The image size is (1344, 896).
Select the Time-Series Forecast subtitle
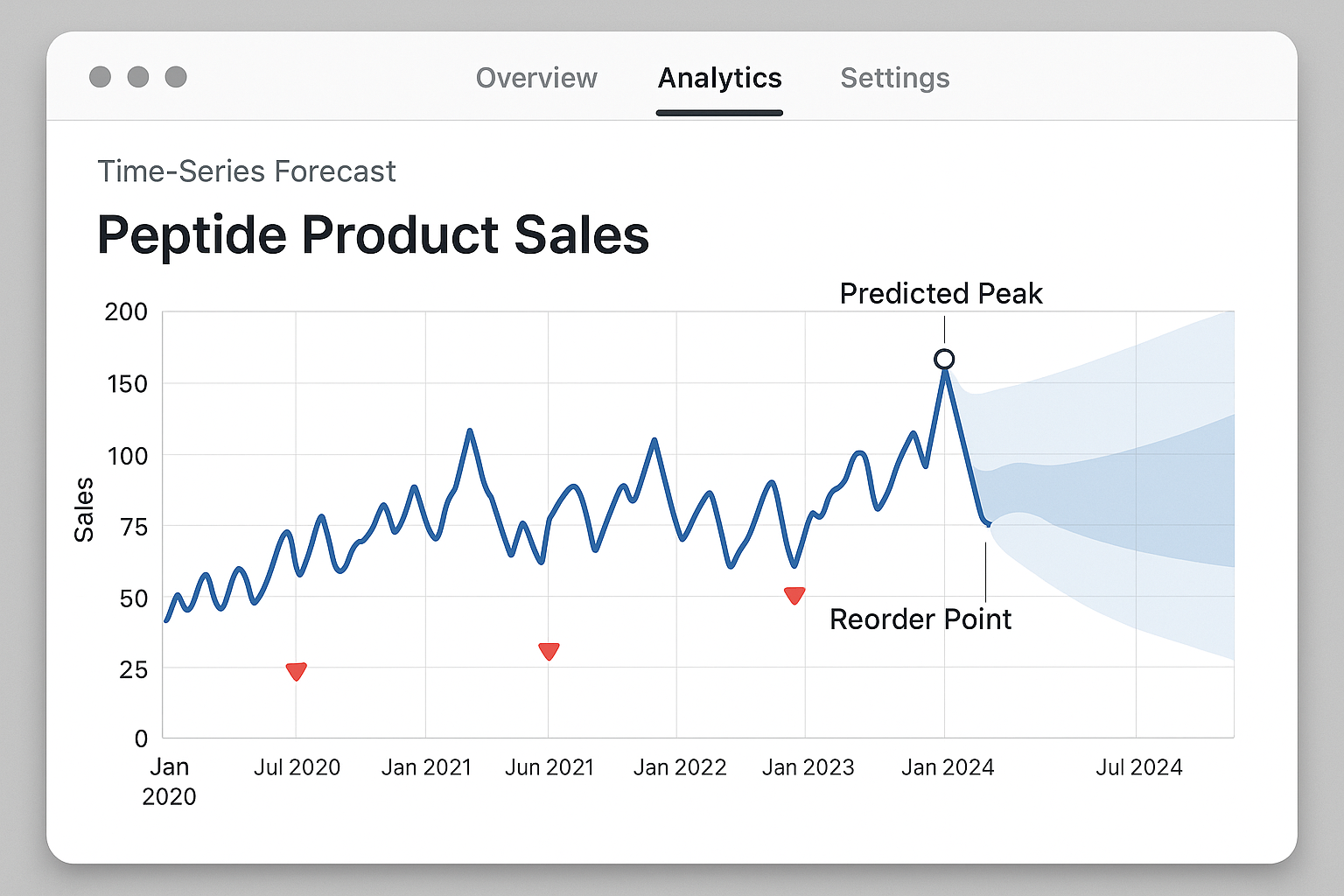pyautogui.click(x=247, y=171)
